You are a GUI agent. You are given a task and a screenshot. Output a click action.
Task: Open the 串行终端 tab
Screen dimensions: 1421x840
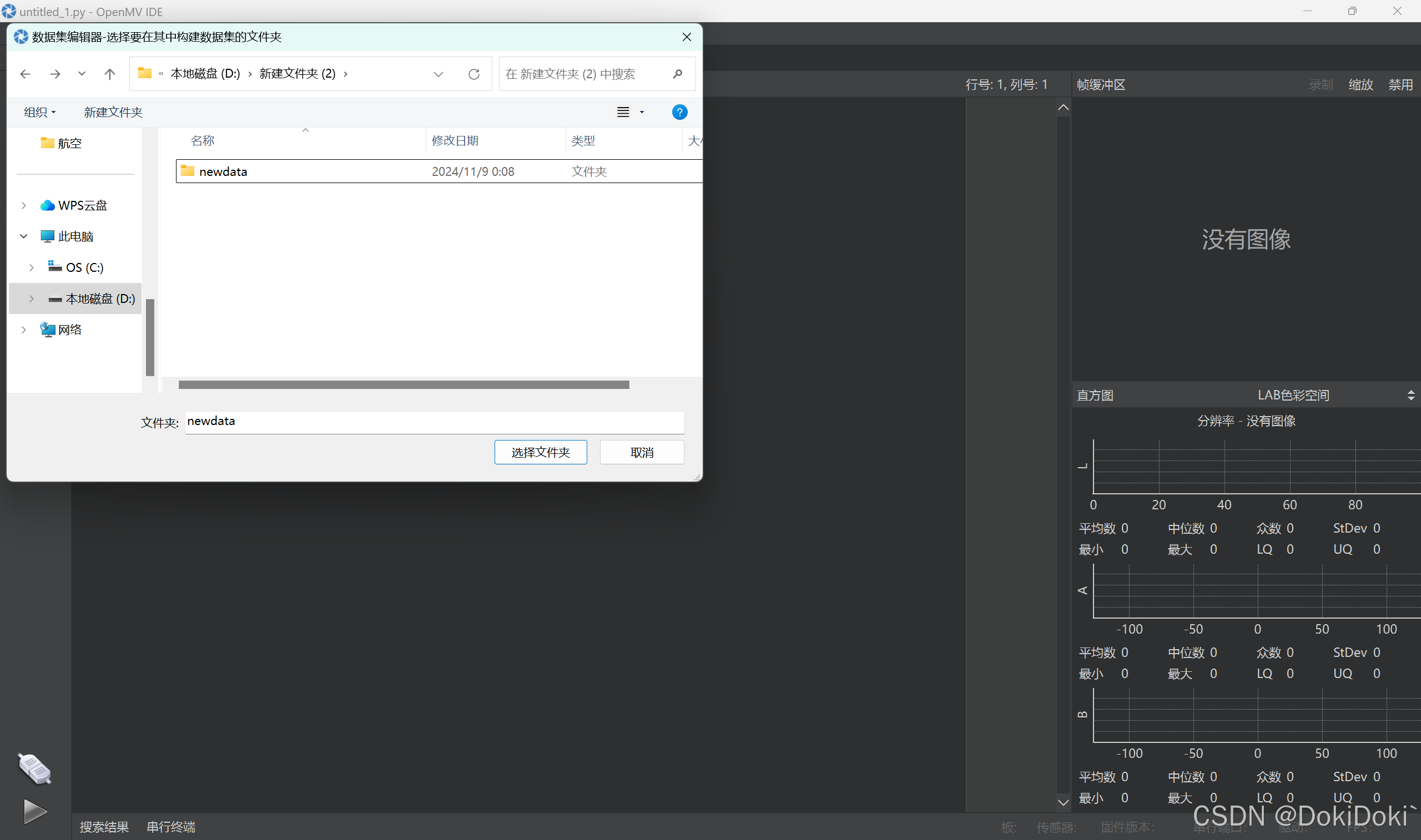[170, 827]
